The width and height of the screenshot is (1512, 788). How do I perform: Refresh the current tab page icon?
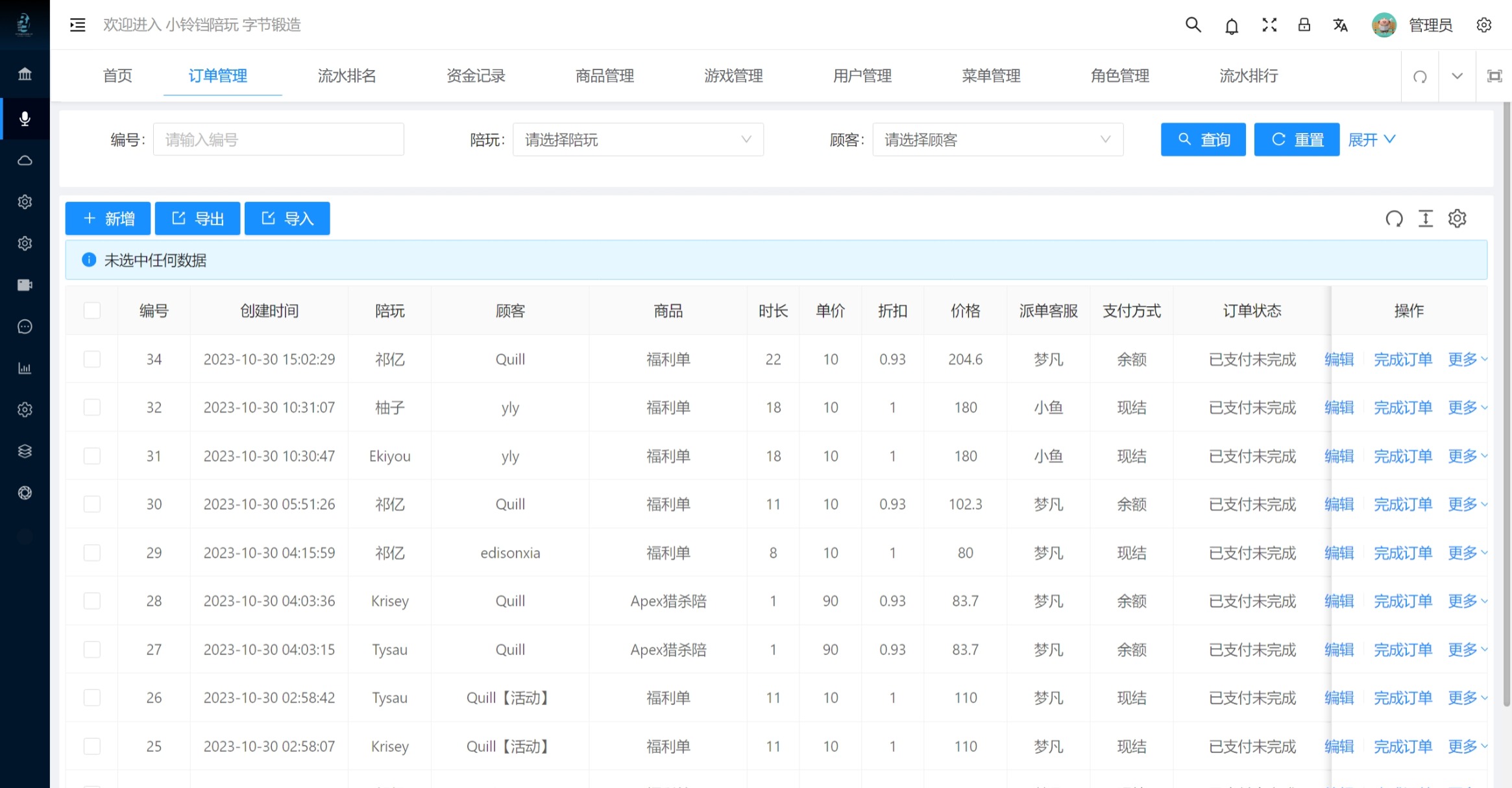pyautogui.click(x=1420, y=76)
